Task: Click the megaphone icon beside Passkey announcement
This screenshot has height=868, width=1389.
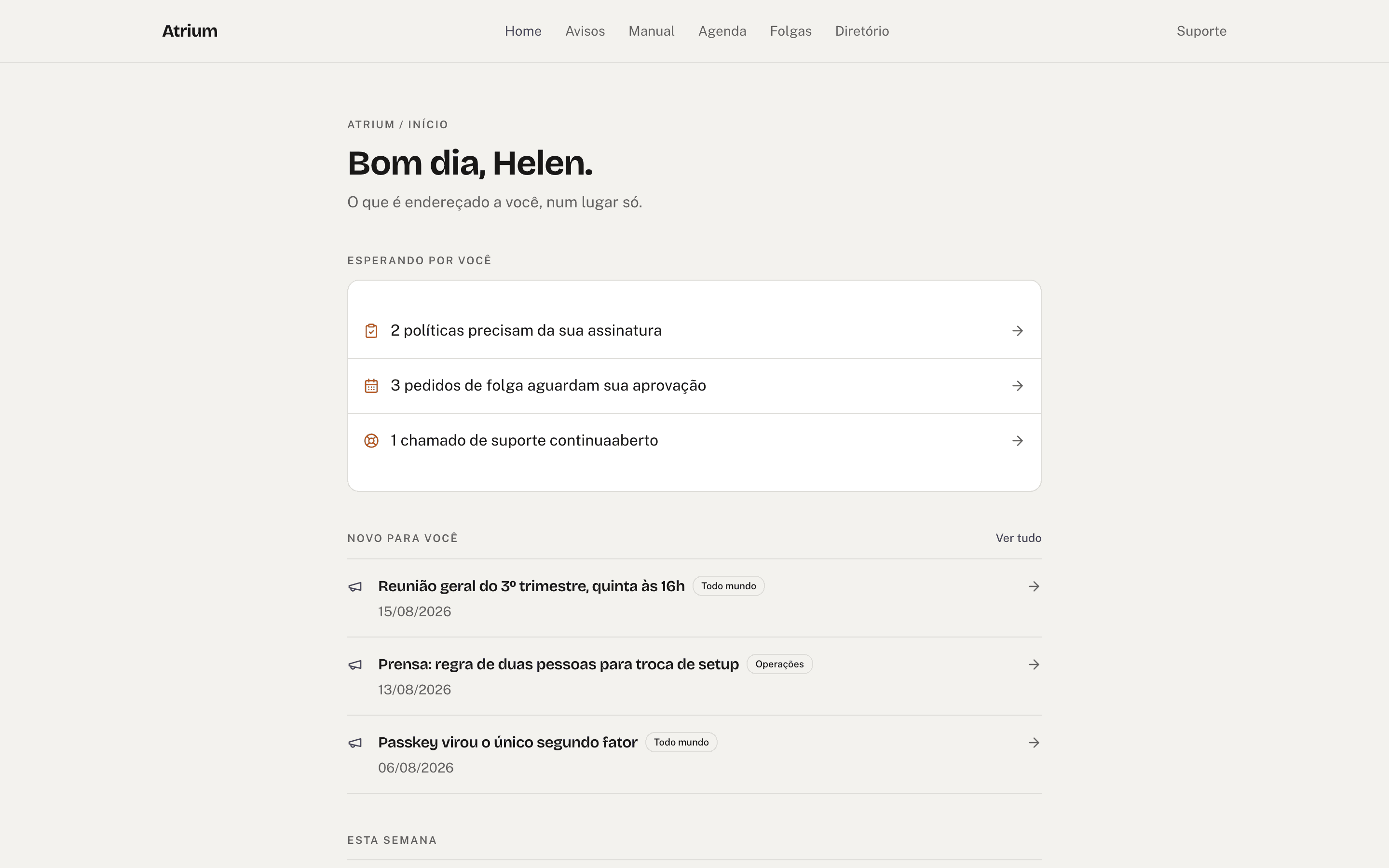Action: point(355,743)
